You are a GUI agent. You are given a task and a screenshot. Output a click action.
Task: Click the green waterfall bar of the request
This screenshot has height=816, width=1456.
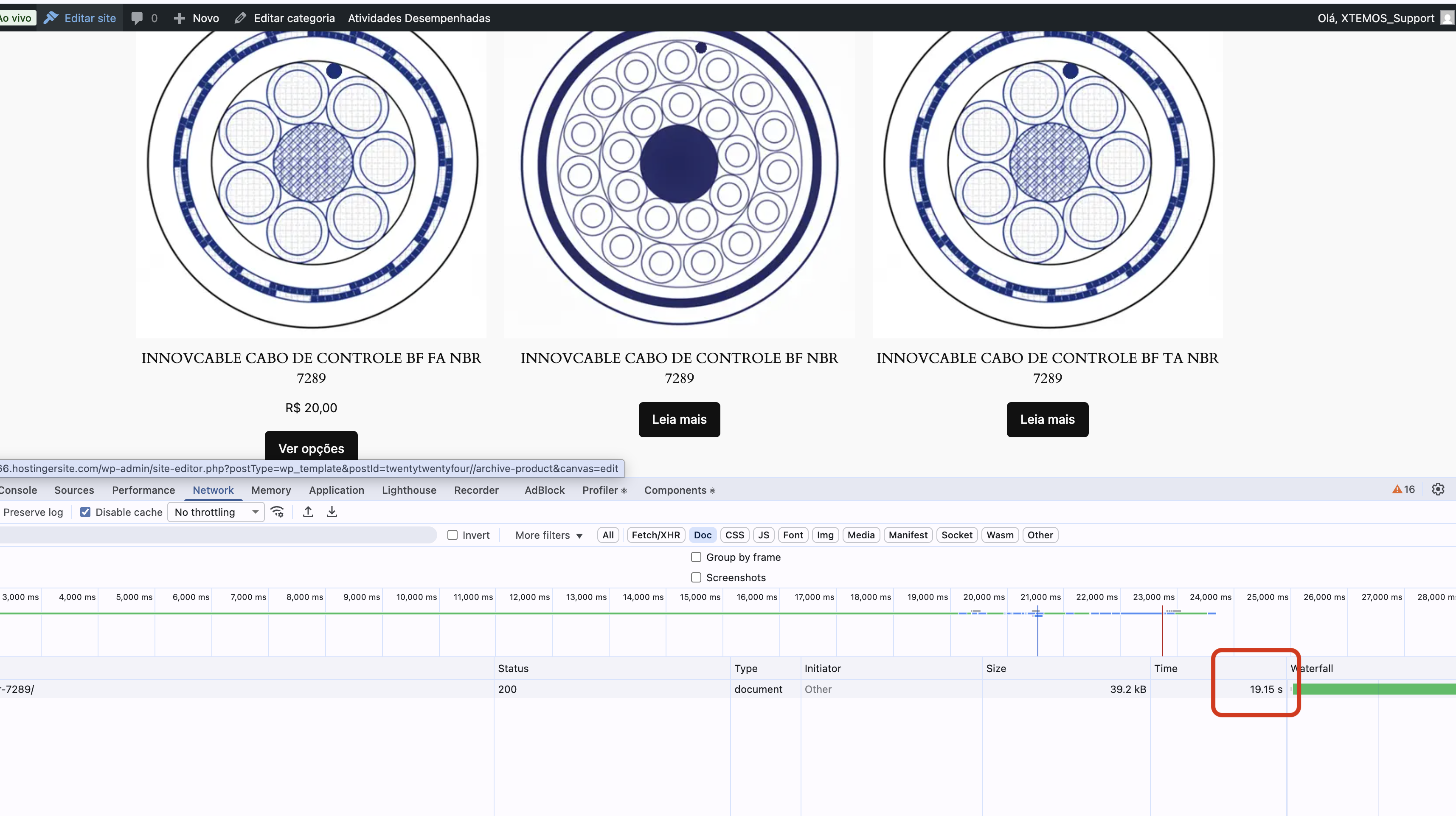click(x=1374, y=689)
